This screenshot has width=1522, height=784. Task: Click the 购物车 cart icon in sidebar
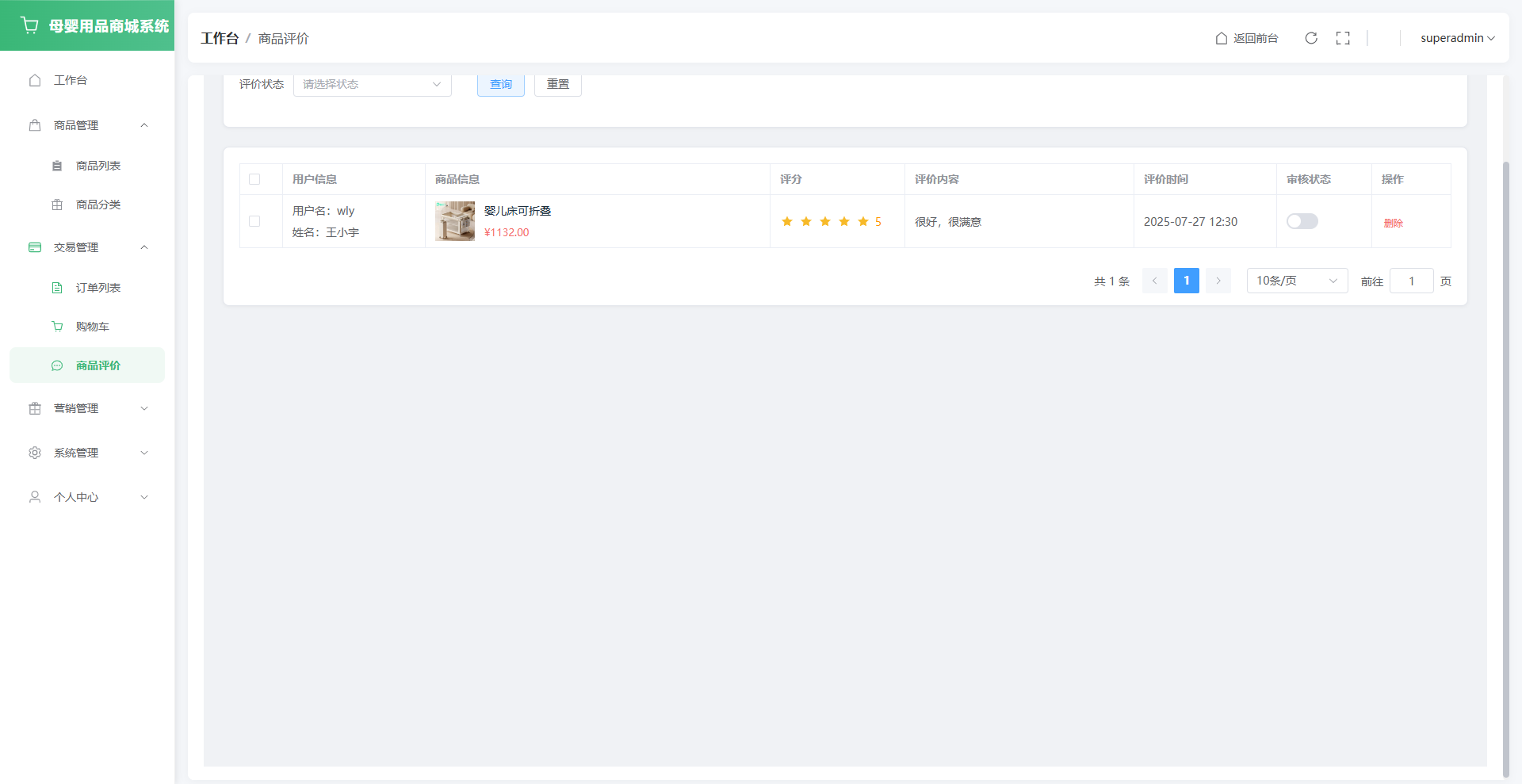pos(57,327)
